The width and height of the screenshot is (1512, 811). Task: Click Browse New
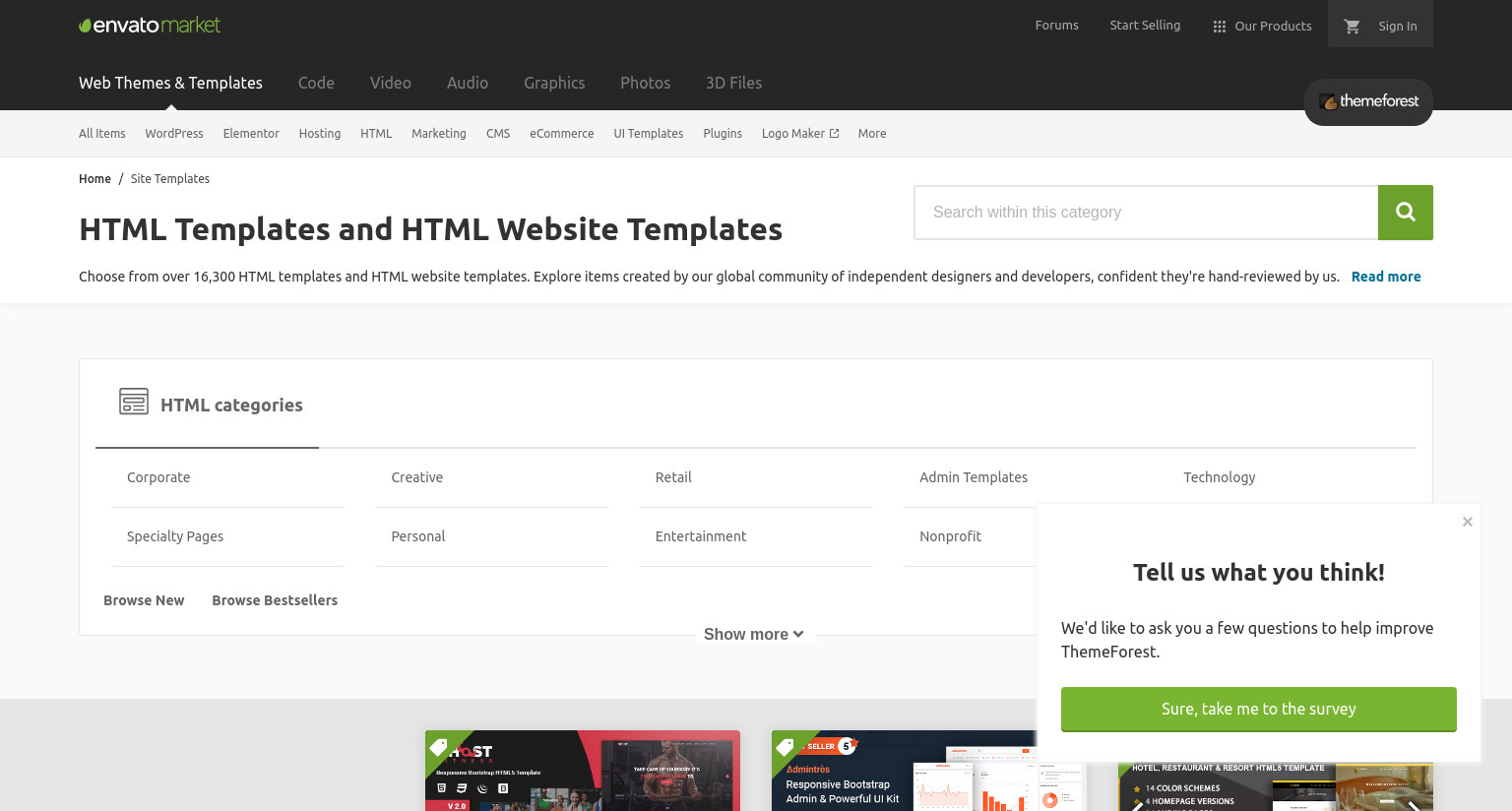coord(144,600)
